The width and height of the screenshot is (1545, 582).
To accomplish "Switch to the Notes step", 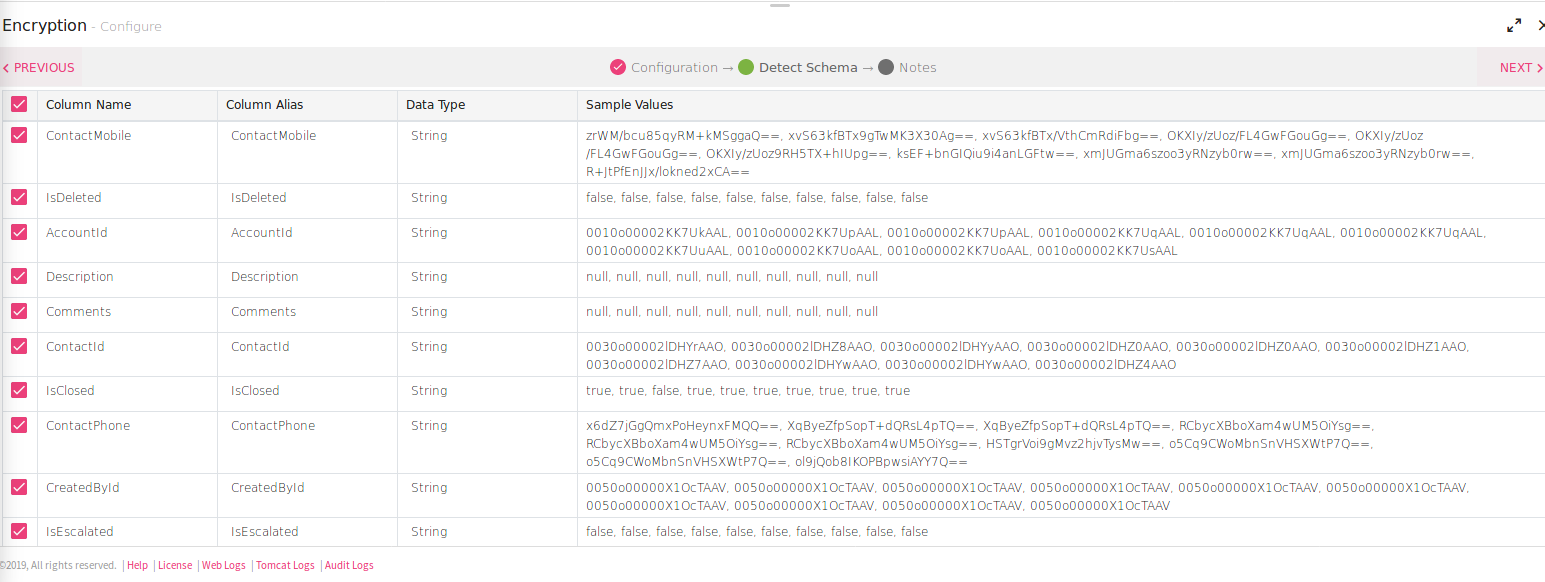I will pyautogui.click(x=915, y=67).
